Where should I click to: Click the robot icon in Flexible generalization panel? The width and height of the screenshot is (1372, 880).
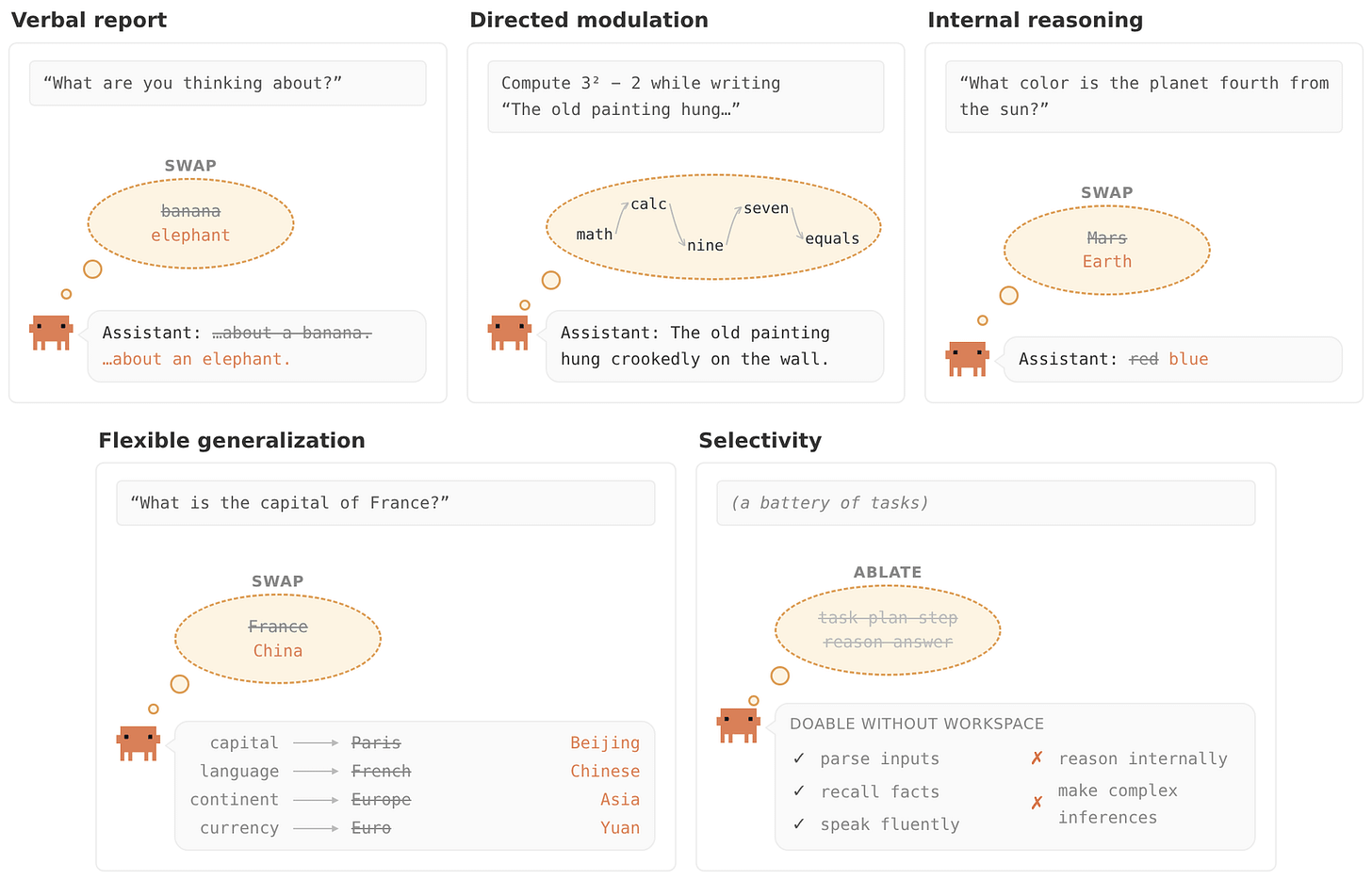(139, 743)
